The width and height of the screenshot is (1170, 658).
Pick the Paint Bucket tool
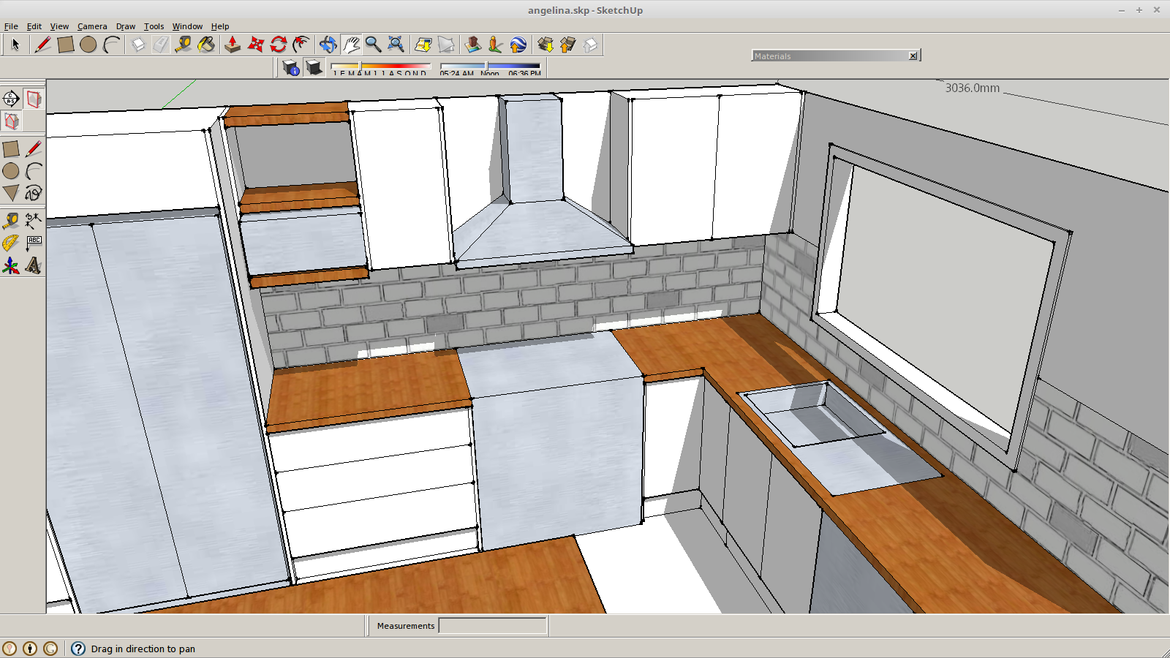(206, 44)
